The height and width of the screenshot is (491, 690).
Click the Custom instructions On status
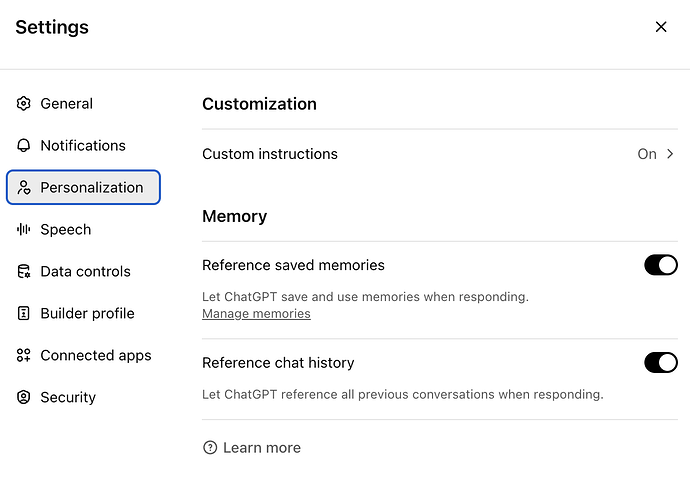(647, 154)
